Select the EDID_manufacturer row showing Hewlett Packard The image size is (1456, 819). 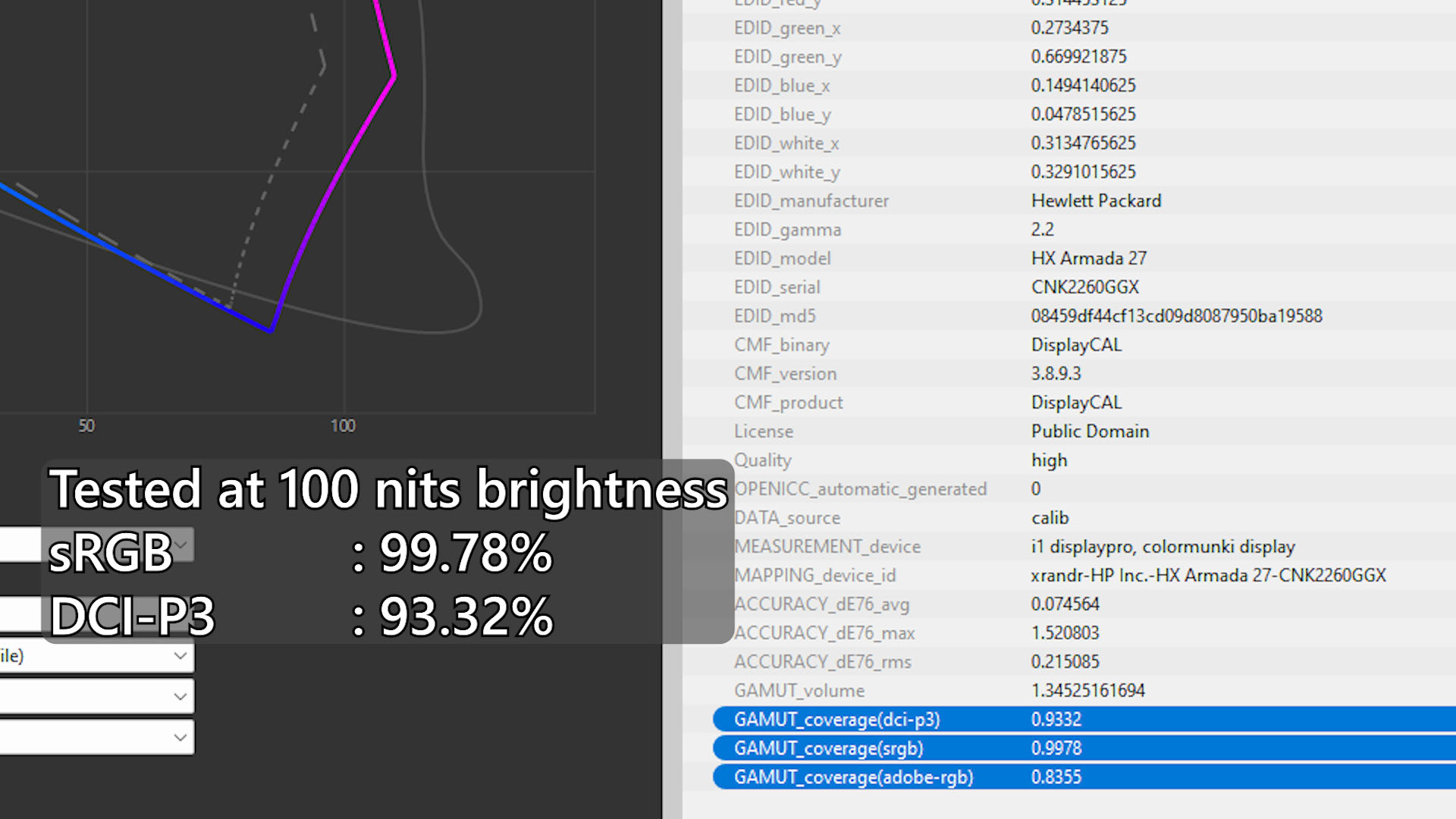(x=1095, y=201)
